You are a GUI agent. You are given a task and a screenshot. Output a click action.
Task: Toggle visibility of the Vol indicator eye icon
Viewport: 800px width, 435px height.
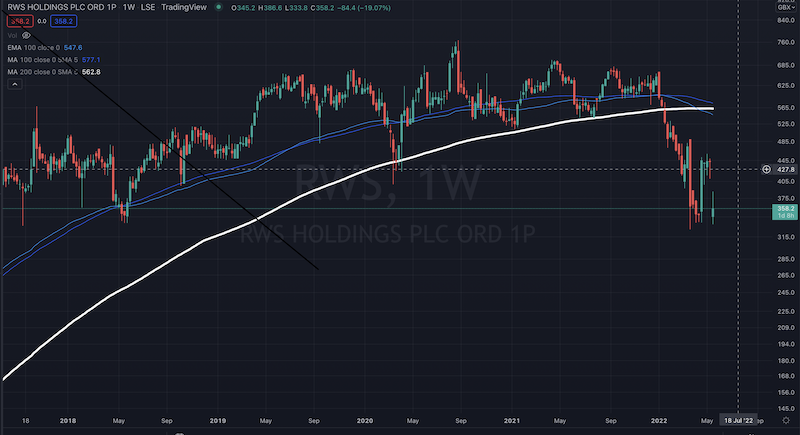coord(26,35)
